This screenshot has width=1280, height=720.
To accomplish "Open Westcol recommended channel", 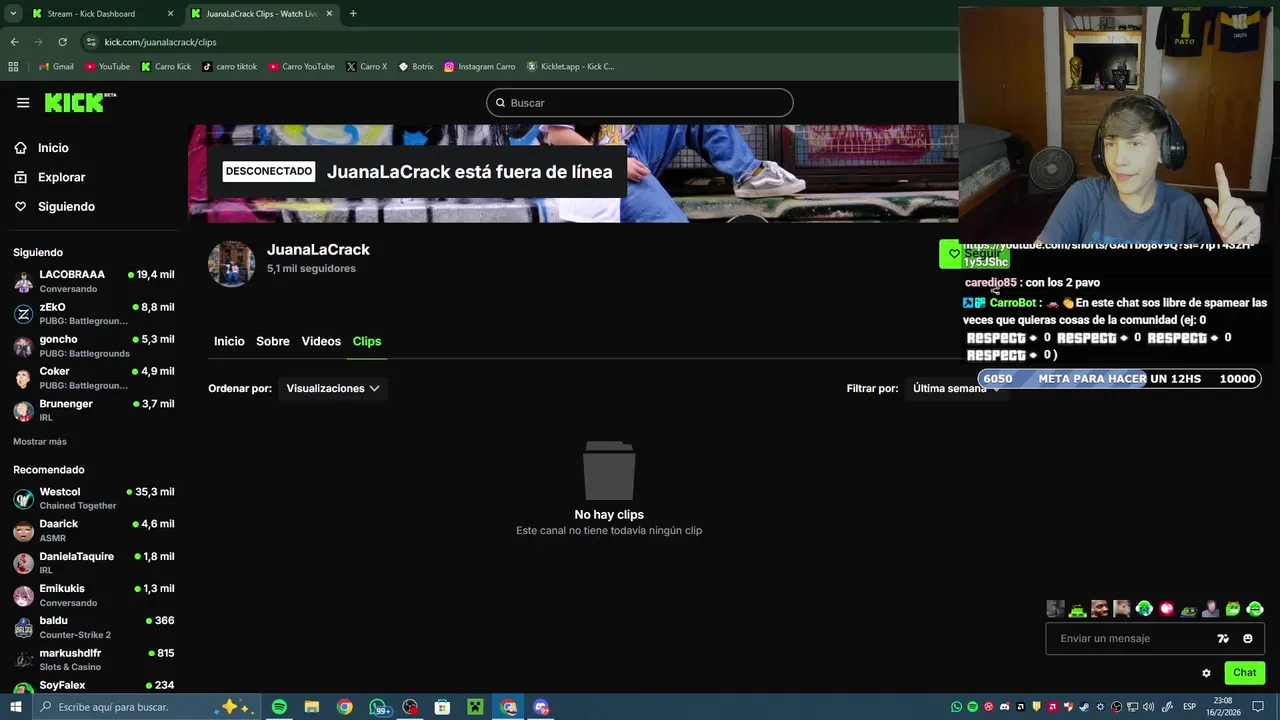I will pos(94,498).
